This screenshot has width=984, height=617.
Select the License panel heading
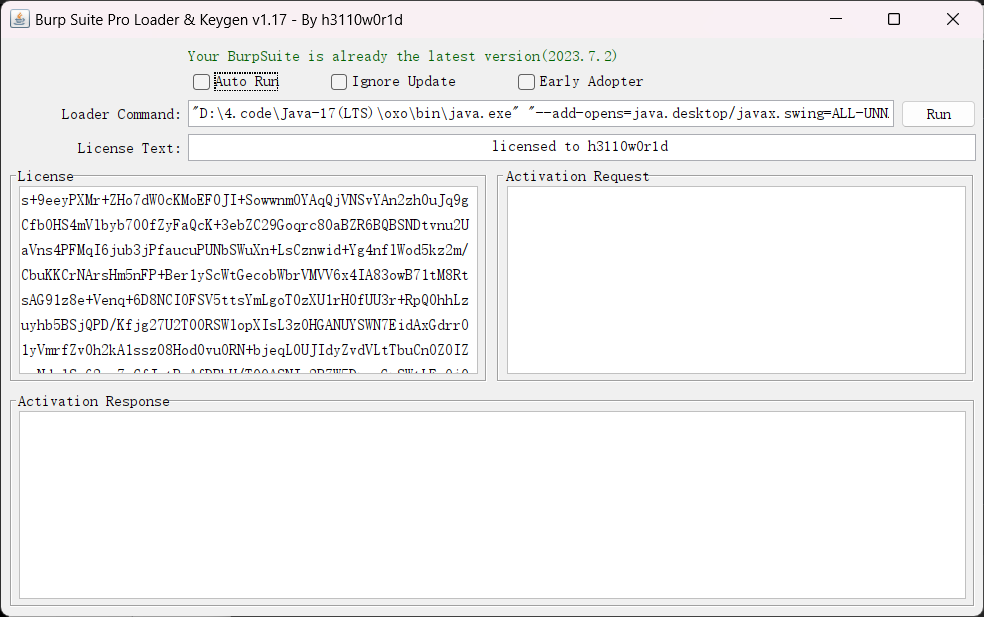[x=45, y=177]
